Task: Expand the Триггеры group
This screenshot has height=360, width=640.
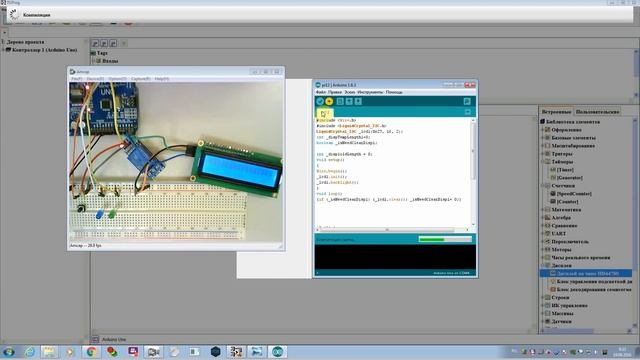Action: point(543,154)
